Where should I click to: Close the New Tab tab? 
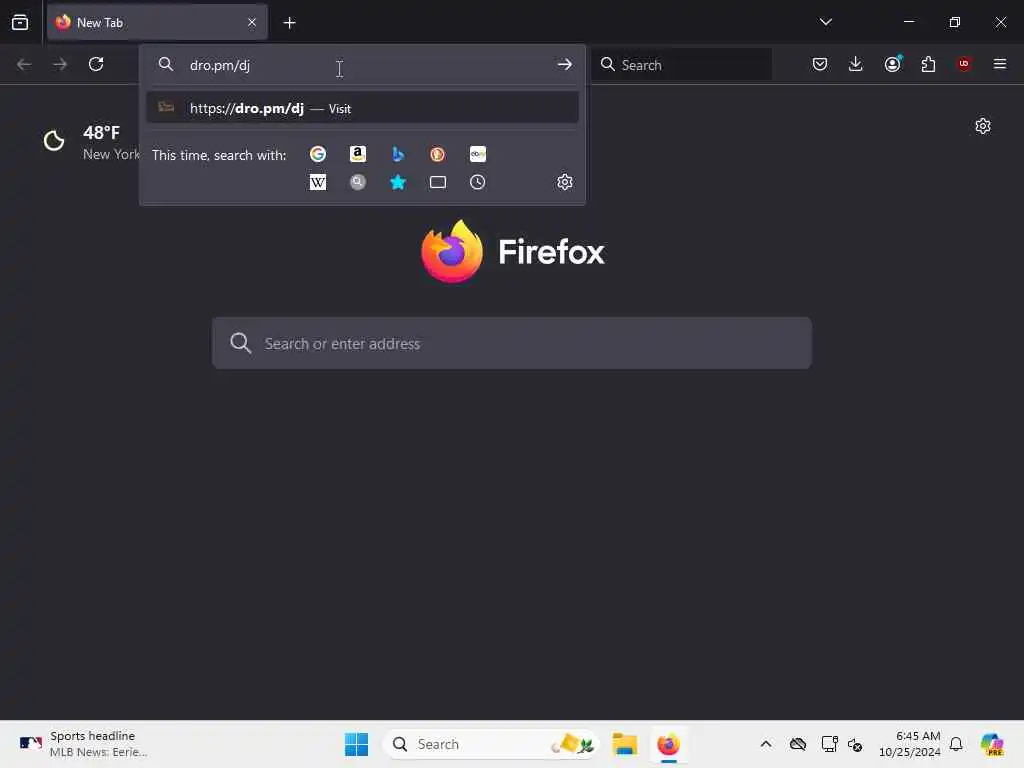point(252,23)
